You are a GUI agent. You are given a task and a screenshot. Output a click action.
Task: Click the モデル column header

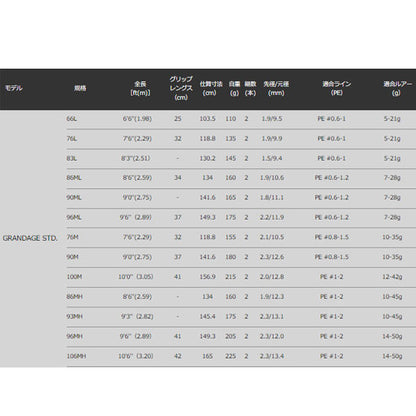[14, 88]
